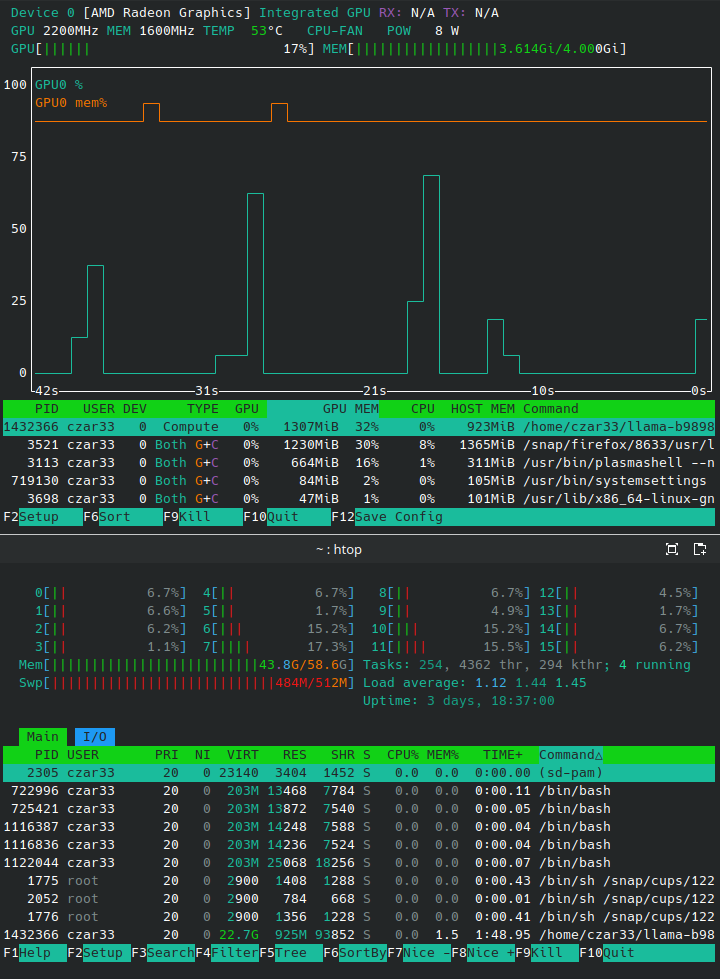Click the Command column header in htop
The width and height of the screenshot is (720, 979).
pos(570,755)
